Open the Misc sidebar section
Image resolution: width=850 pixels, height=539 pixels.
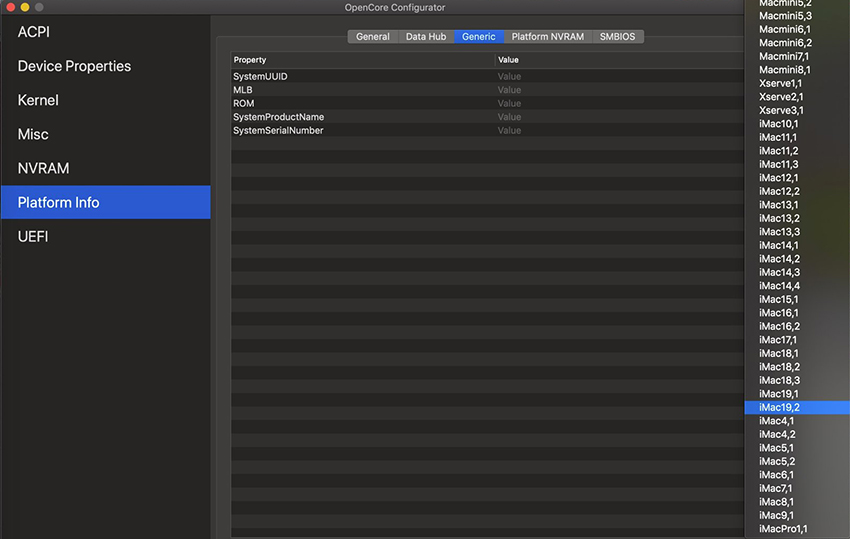pos(106,134)
